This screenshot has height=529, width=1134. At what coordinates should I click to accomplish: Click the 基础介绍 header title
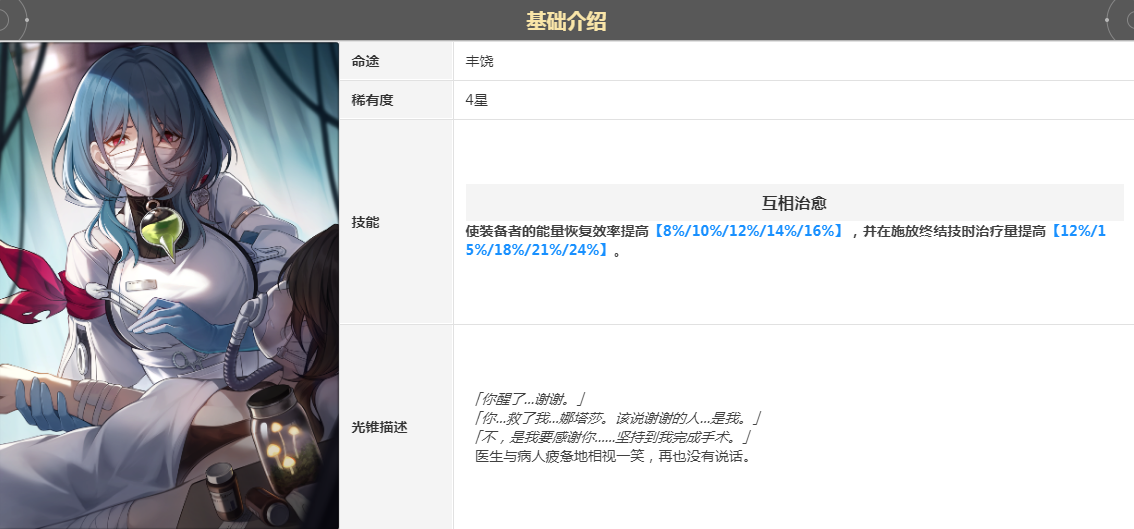(x=566, y=21)
